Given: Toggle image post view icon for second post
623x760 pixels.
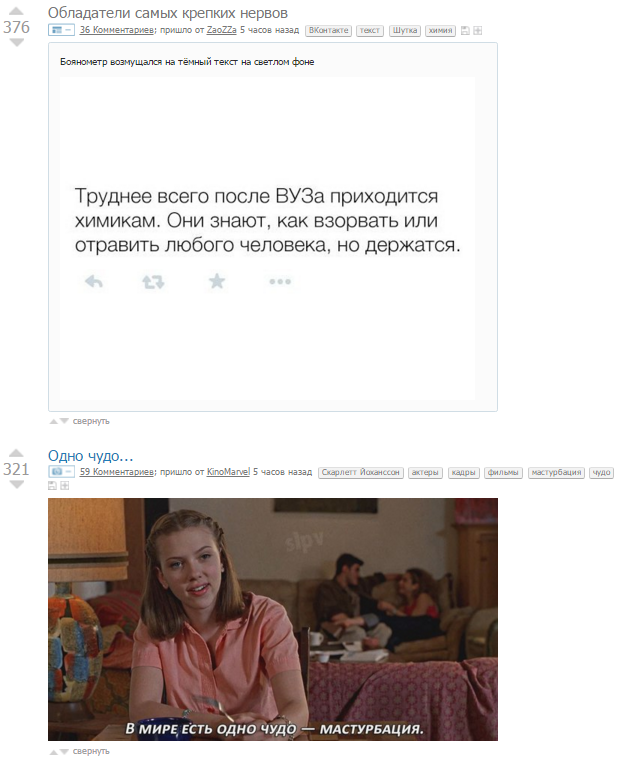Looking at the screenshot, I should coord(62,472).
